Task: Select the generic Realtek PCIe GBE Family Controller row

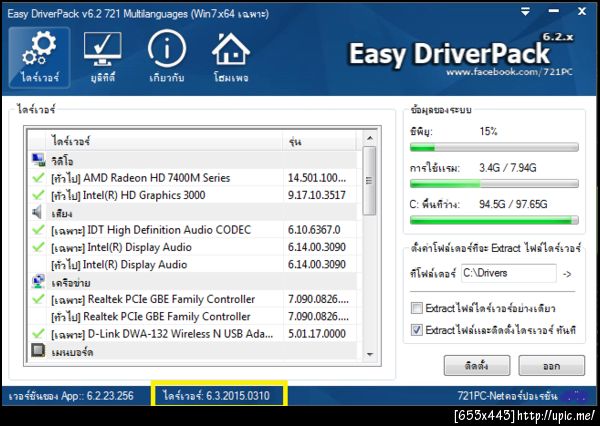Action: (193, 317)
